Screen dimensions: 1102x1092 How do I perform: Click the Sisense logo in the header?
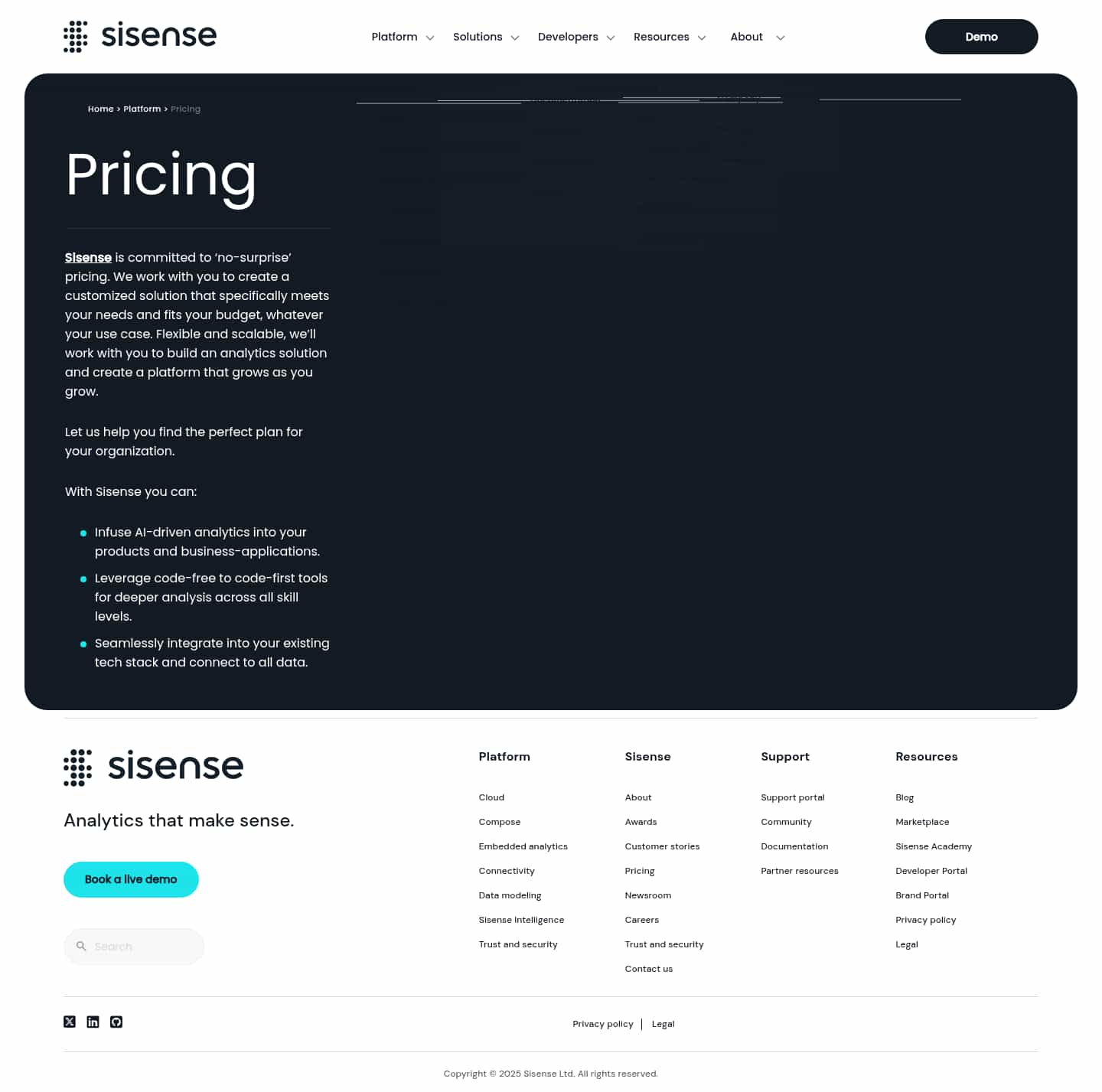139,36
